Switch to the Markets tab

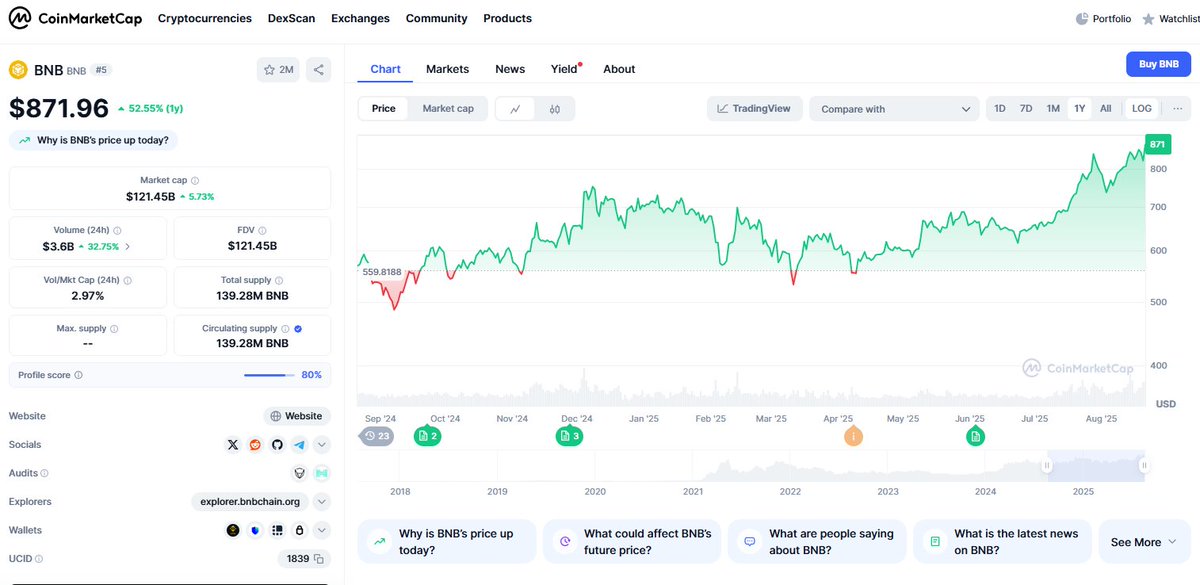(x=447, y=69)
